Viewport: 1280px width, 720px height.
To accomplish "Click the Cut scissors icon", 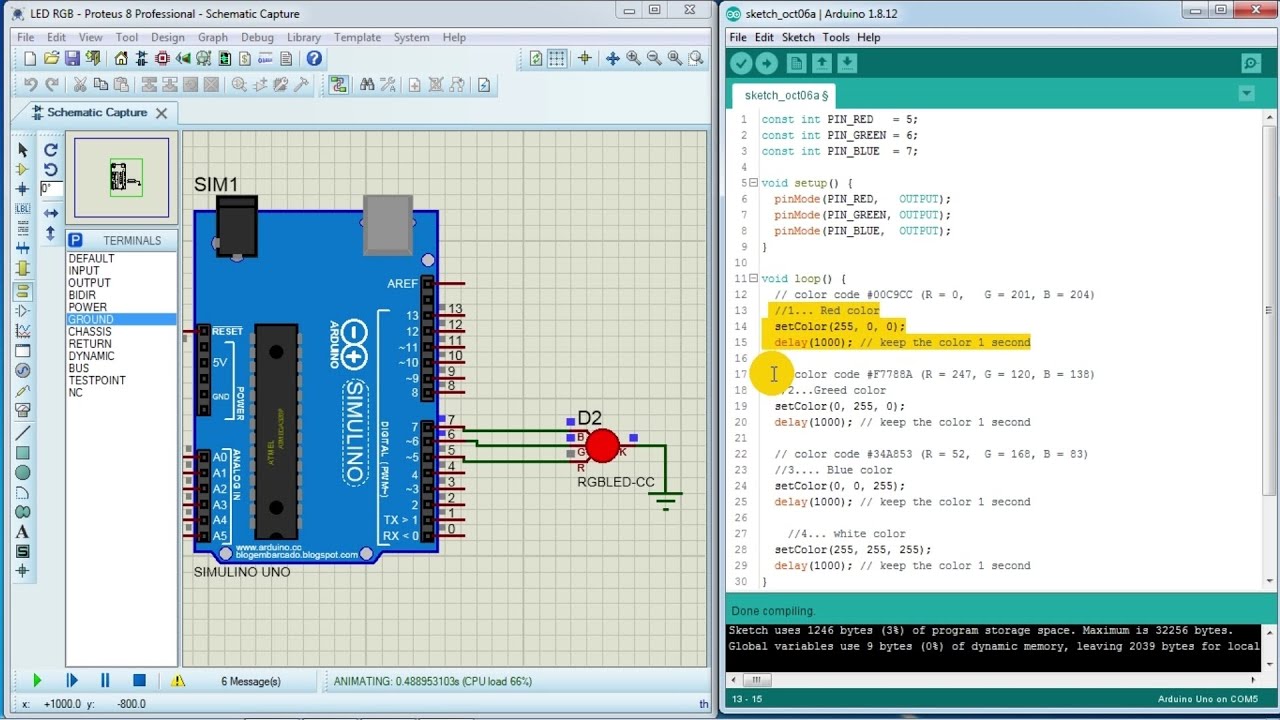I will click(80, 85).
